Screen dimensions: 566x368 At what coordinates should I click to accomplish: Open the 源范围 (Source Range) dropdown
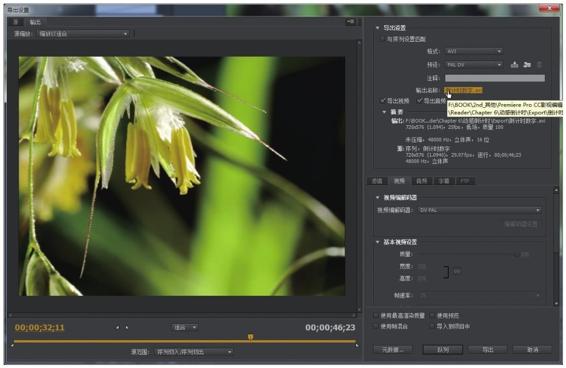click(x=193, y=351)
